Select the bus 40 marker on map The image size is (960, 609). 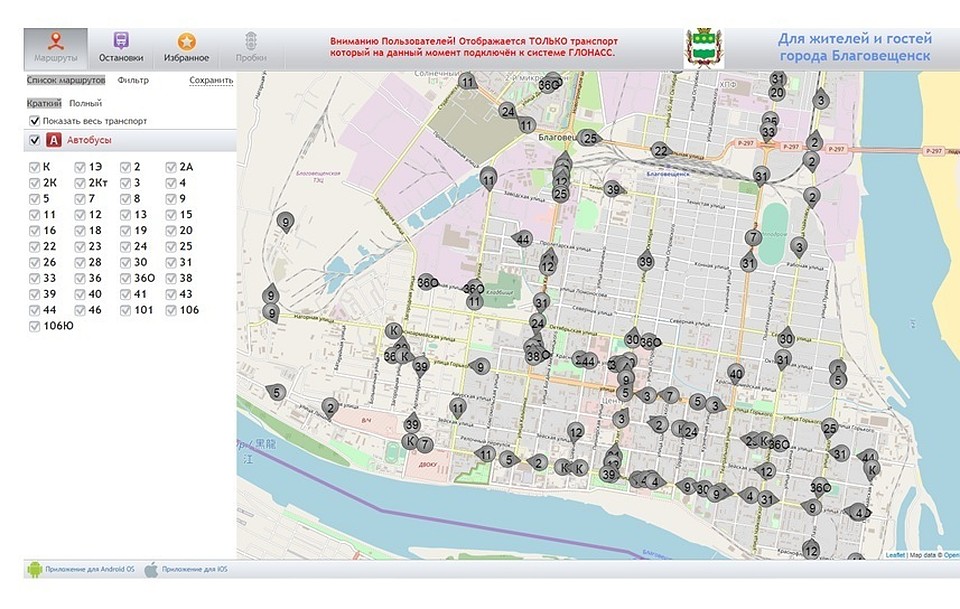click(736, 373)
